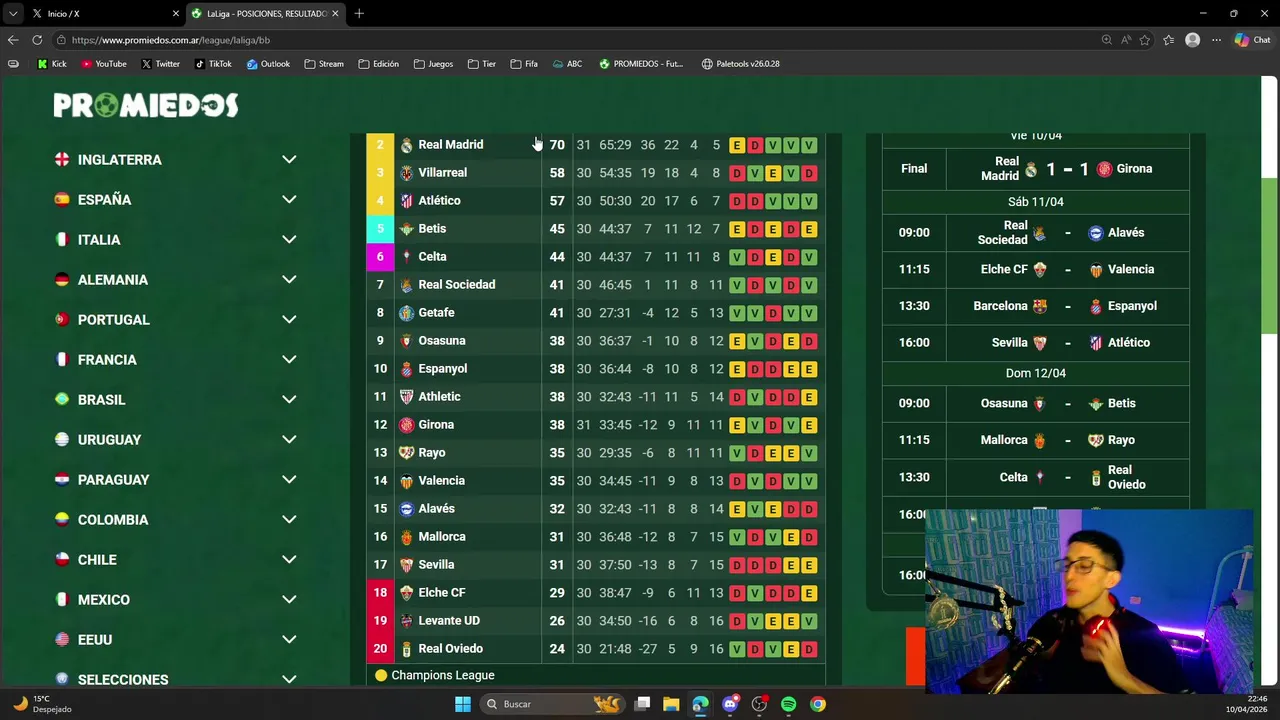Open the Tier bookmarks folder
The image size is (1280, 720).
click(x=482, y=64)
